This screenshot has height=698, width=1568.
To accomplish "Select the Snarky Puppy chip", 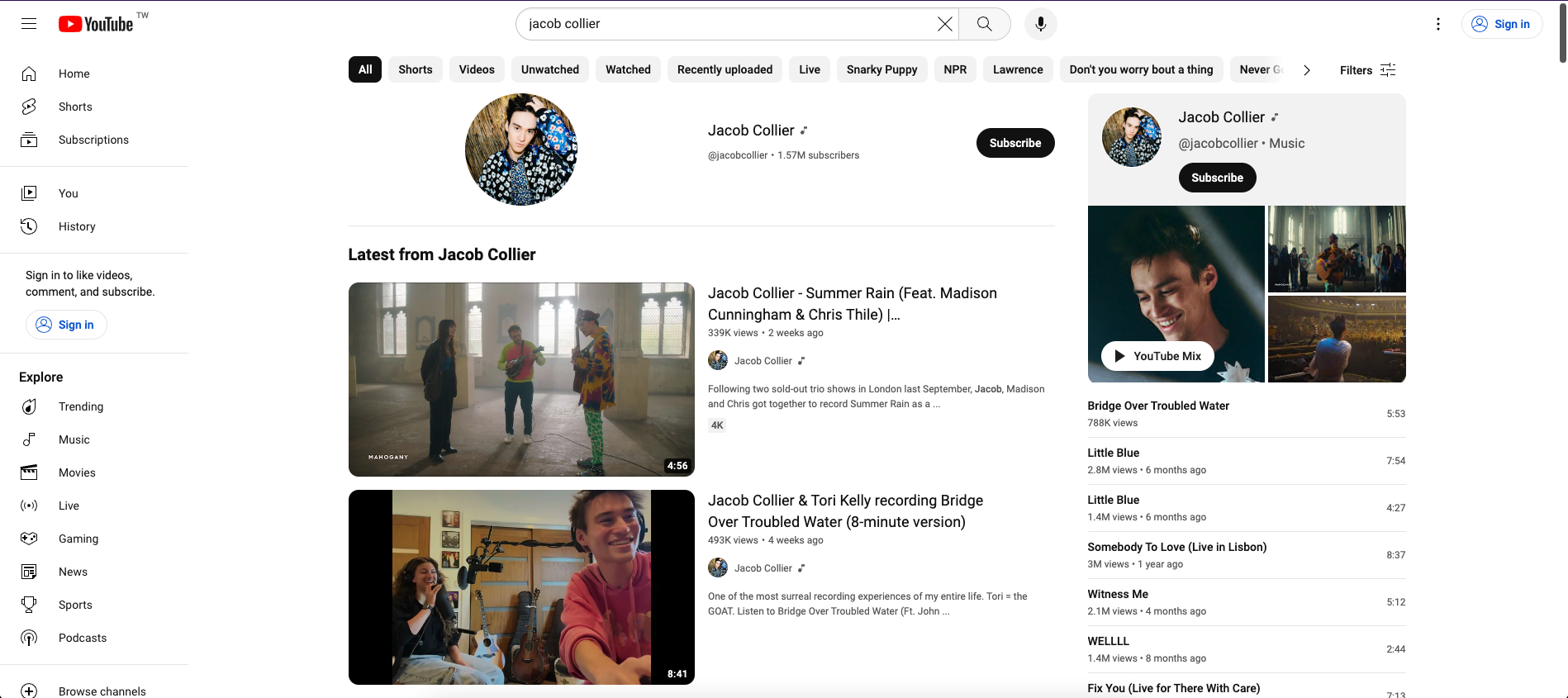I will pyautogui.click(x=881, y=69).
